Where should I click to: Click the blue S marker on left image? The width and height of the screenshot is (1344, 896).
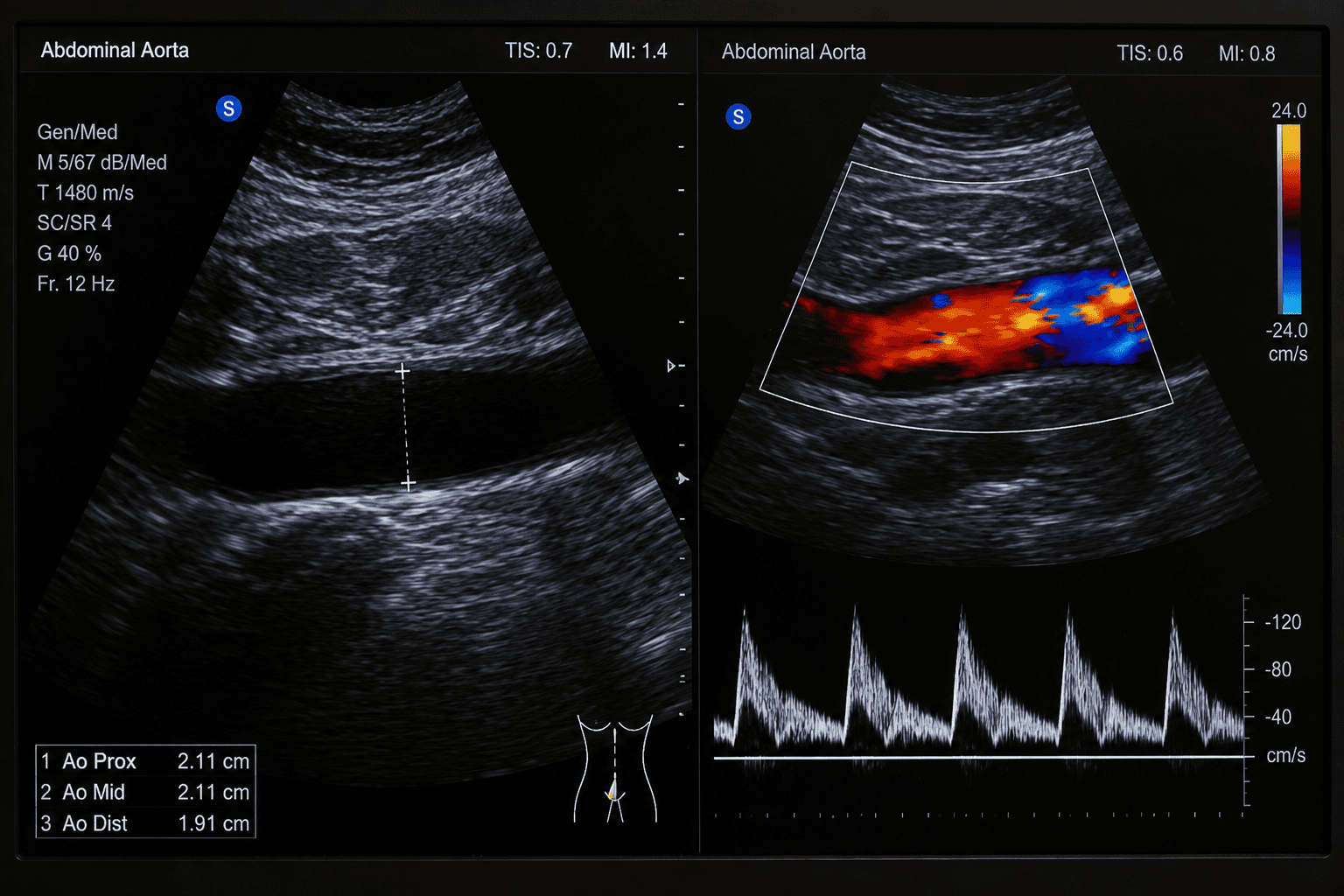coord(228,108)
